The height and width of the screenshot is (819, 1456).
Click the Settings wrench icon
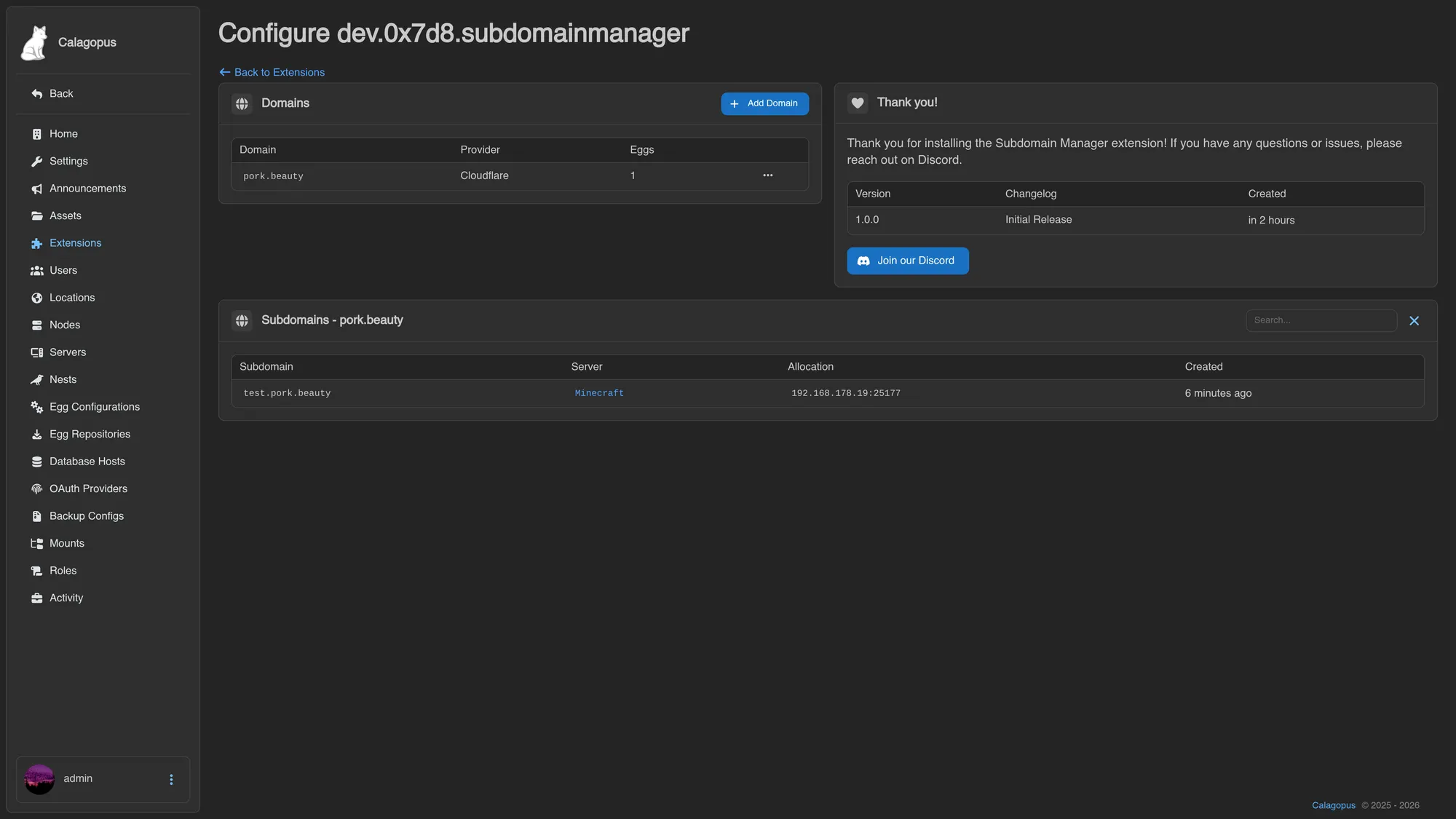(x=37, y=162)
